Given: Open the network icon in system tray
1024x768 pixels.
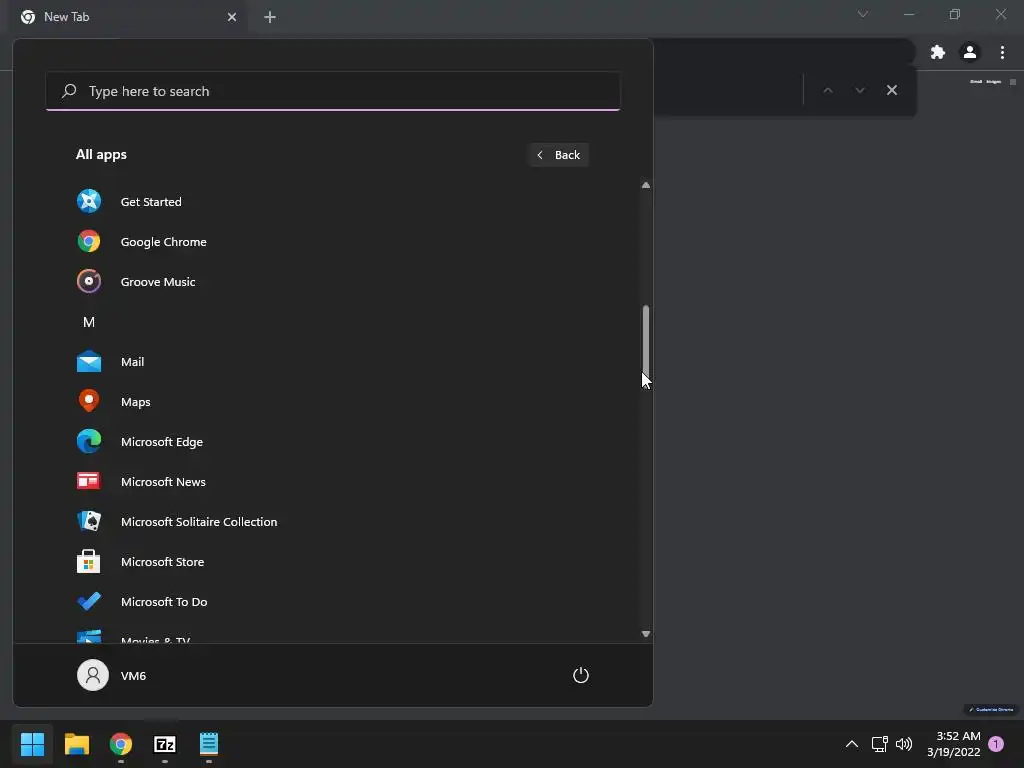Looking at the screenshot, I should (x=880, y=744).
